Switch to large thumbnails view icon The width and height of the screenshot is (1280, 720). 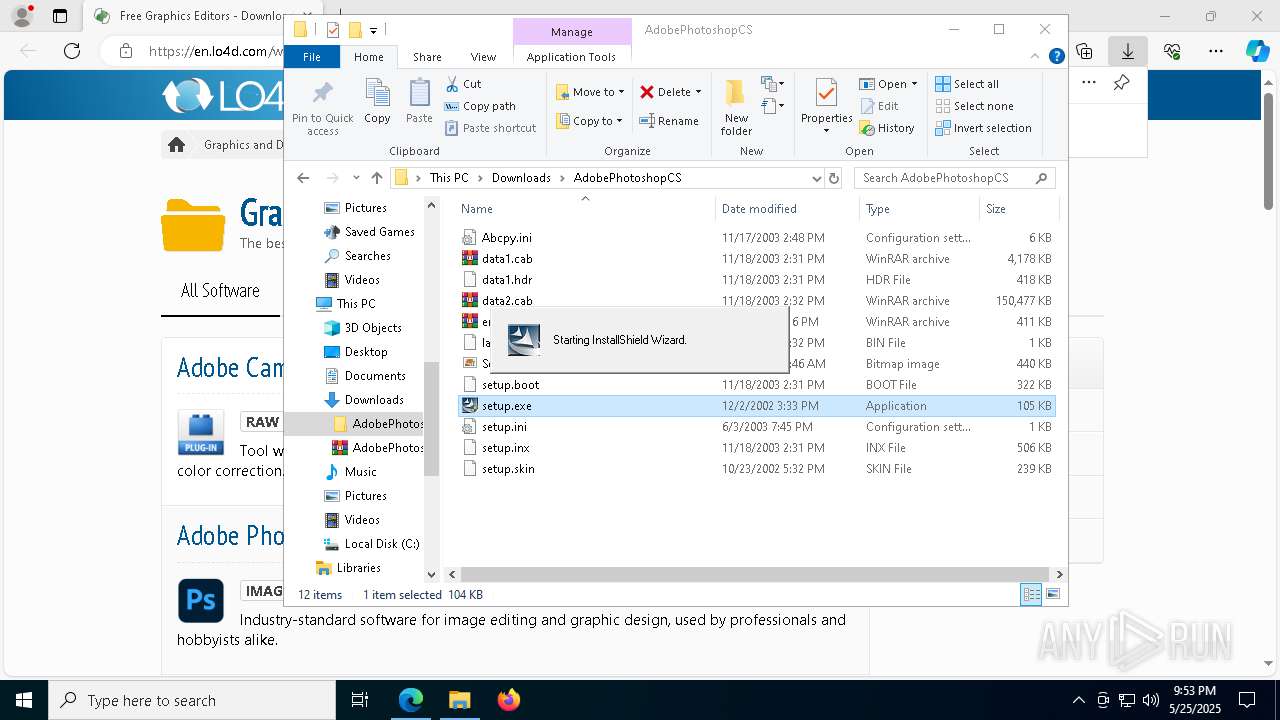(x=1052, y=595)
